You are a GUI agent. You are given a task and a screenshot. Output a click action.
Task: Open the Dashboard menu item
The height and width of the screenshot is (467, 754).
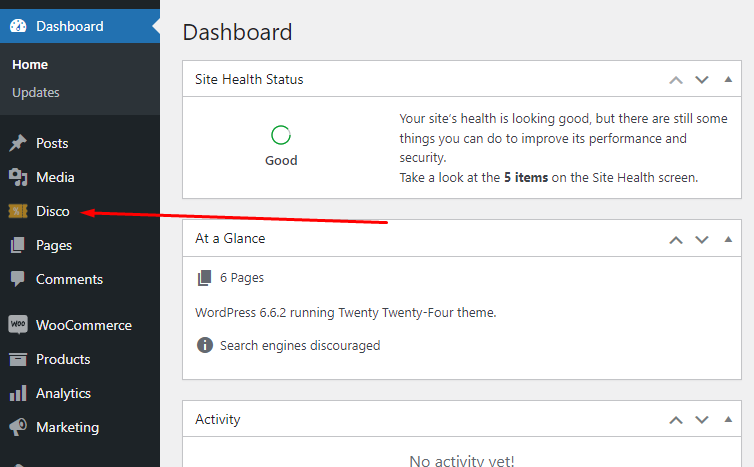[x=80, y=26]
